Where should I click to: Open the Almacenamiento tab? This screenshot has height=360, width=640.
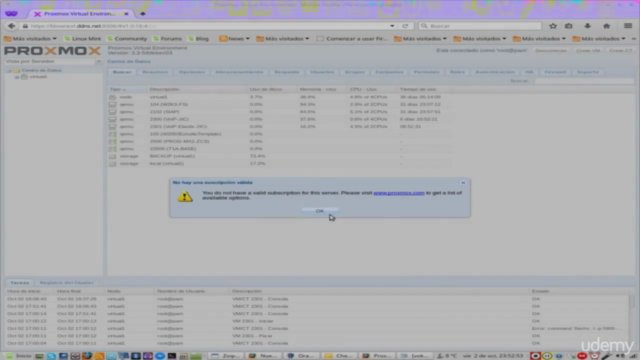[239, 72]
